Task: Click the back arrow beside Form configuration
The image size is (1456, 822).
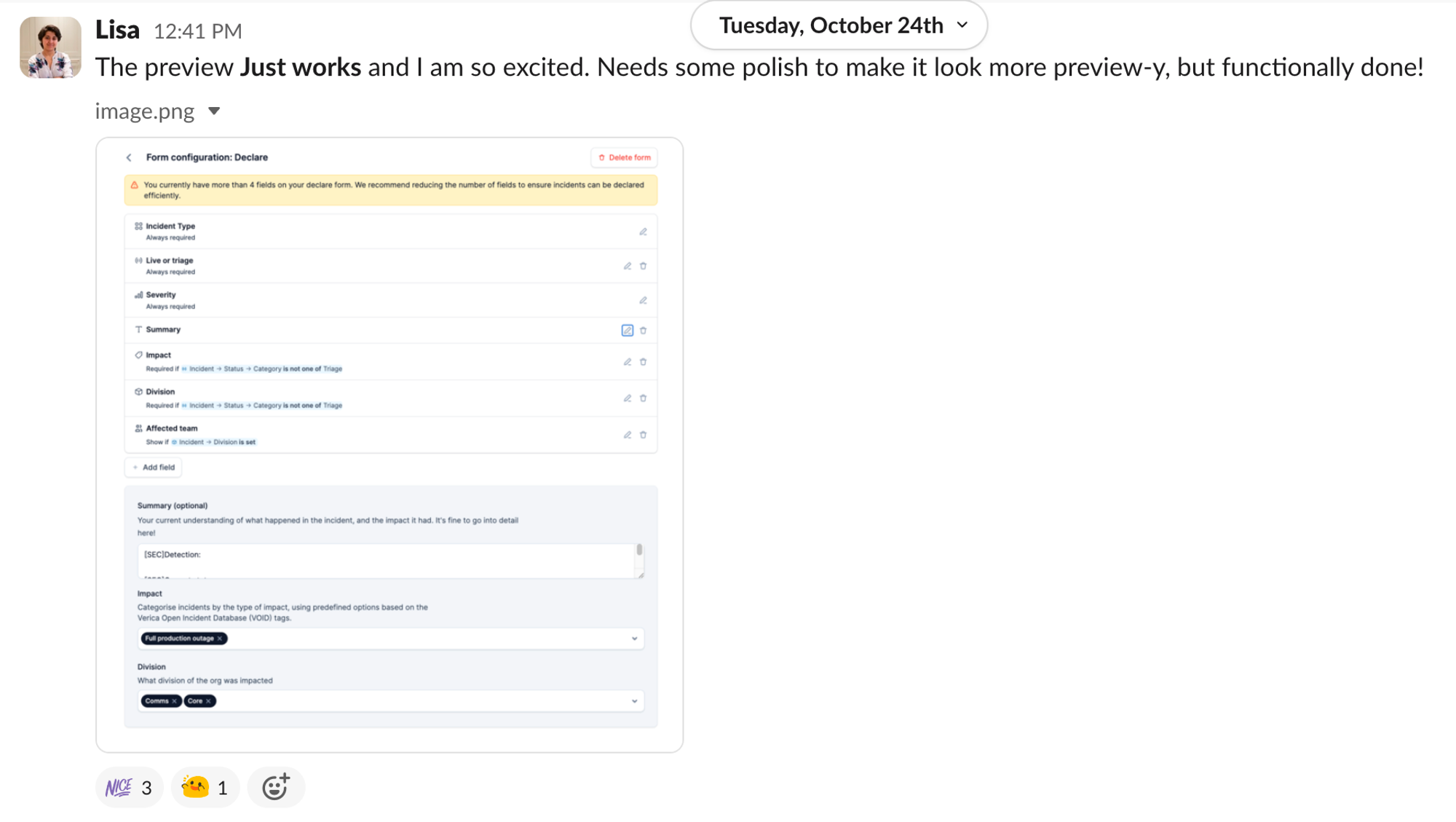Action: click(129, 157)
